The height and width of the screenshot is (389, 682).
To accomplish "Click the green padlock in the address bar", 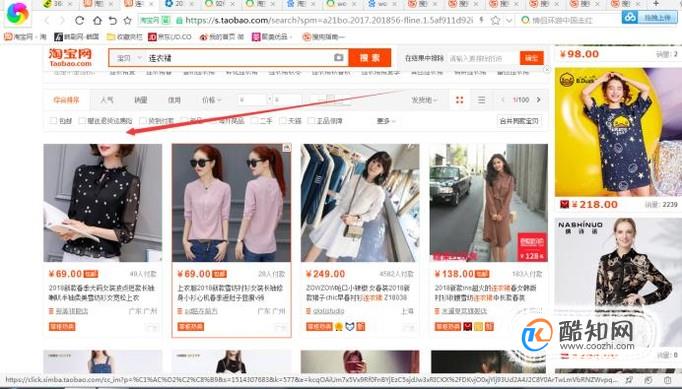I will click(179, 20).
